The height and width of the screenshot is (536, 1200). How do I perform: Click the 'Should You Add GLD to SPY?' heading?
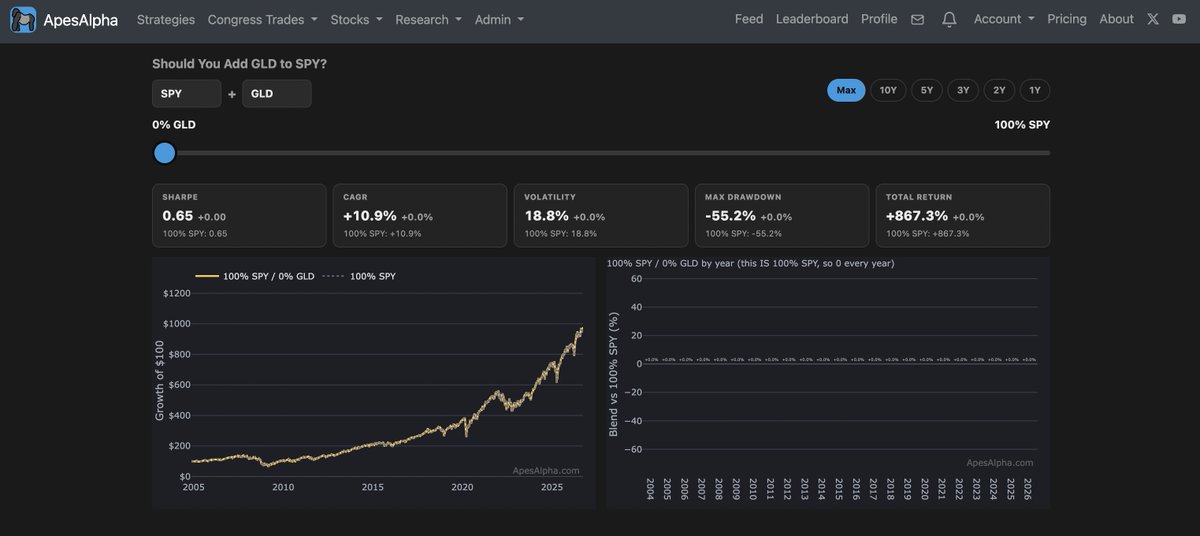(239, 63)
